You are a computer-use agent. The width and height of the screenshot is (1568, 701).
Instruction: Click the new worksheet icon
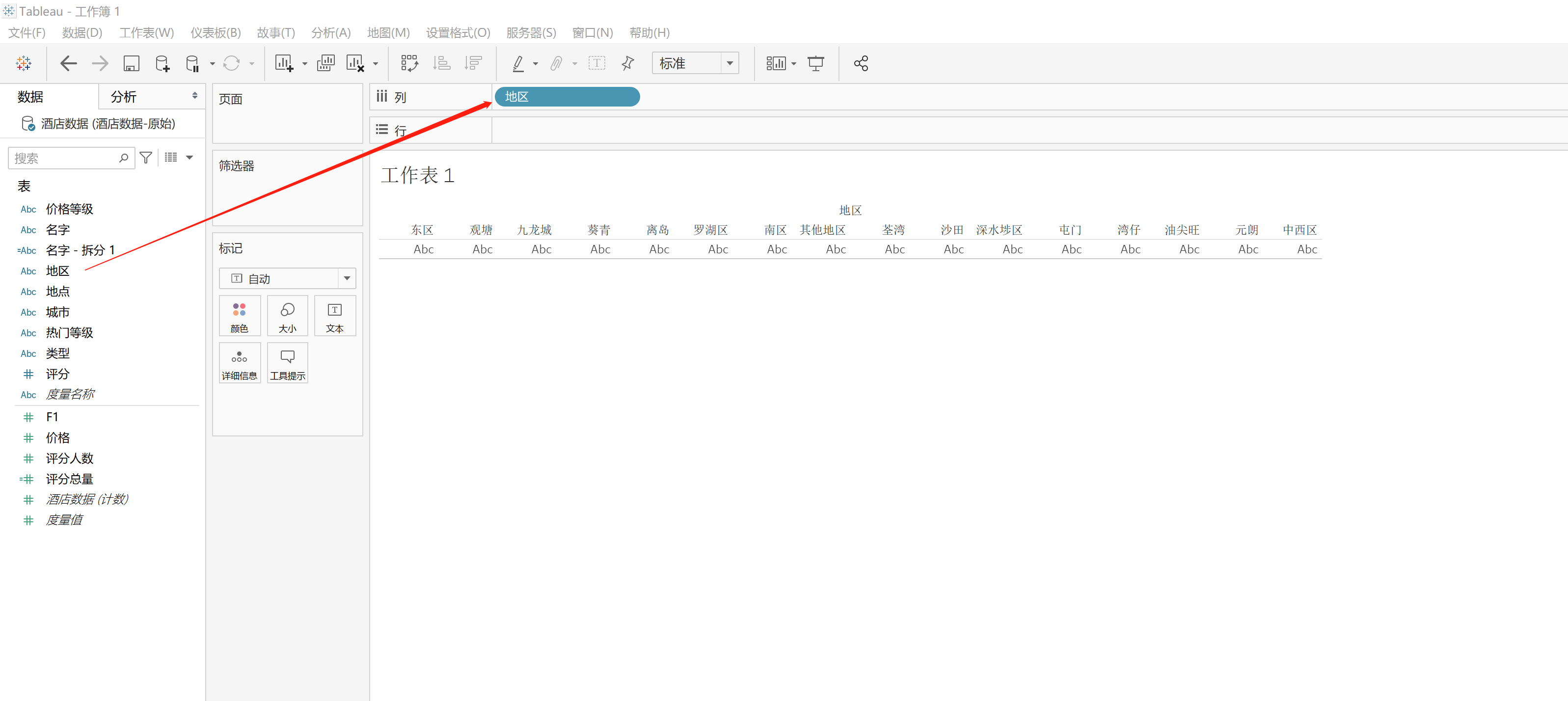284,63
